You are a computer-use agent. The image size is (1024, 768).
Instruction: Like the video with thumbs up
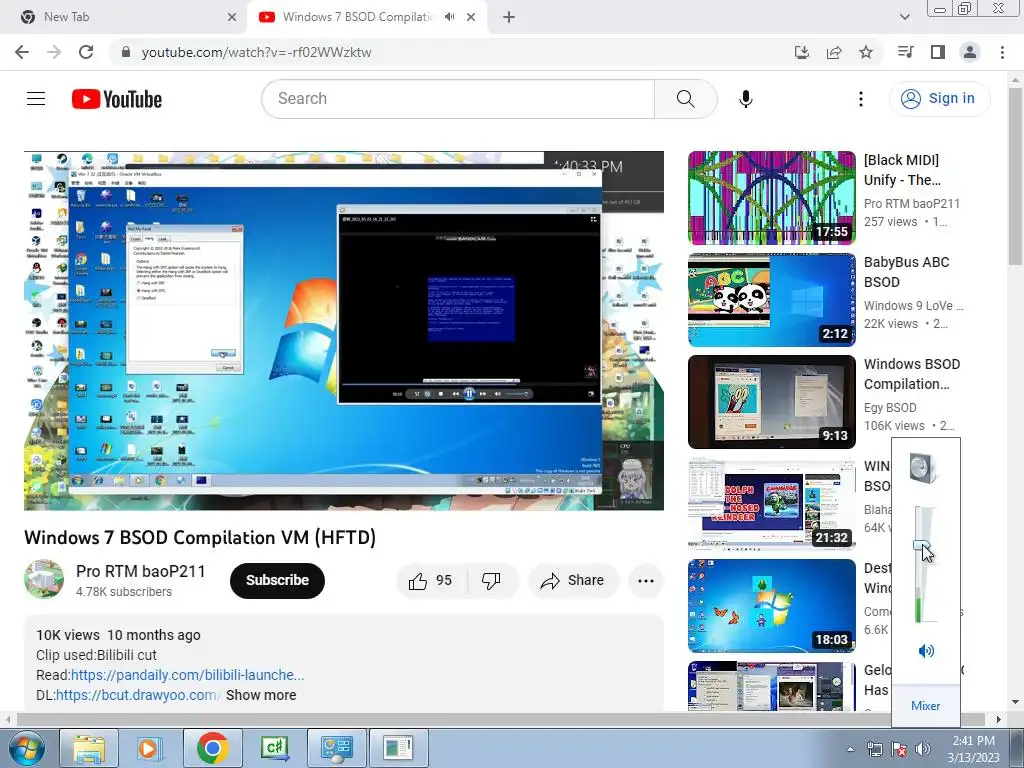tap(430, 581)
